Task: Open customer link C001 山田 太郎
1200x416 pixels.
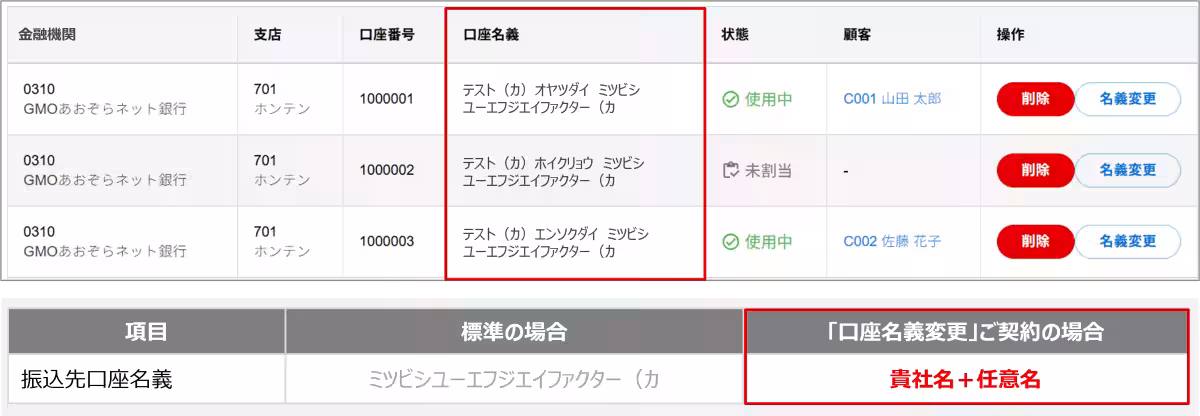Action: click(892, 99)
